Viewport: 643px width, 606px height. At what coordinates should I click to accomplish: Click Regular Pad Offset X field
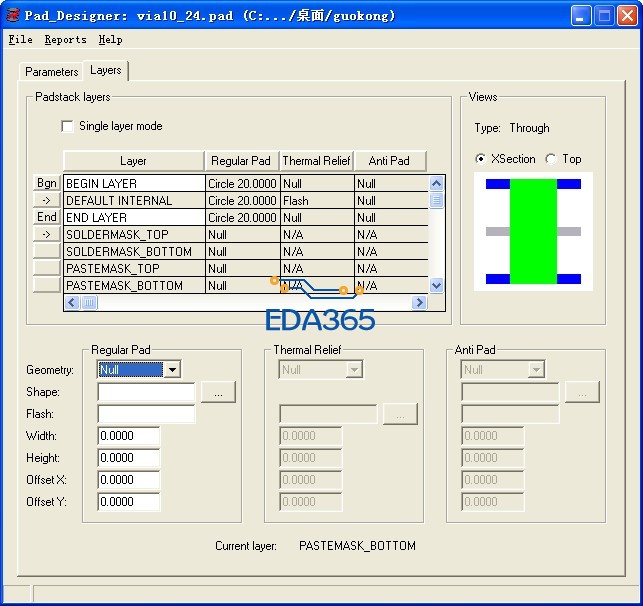[129, 480]
